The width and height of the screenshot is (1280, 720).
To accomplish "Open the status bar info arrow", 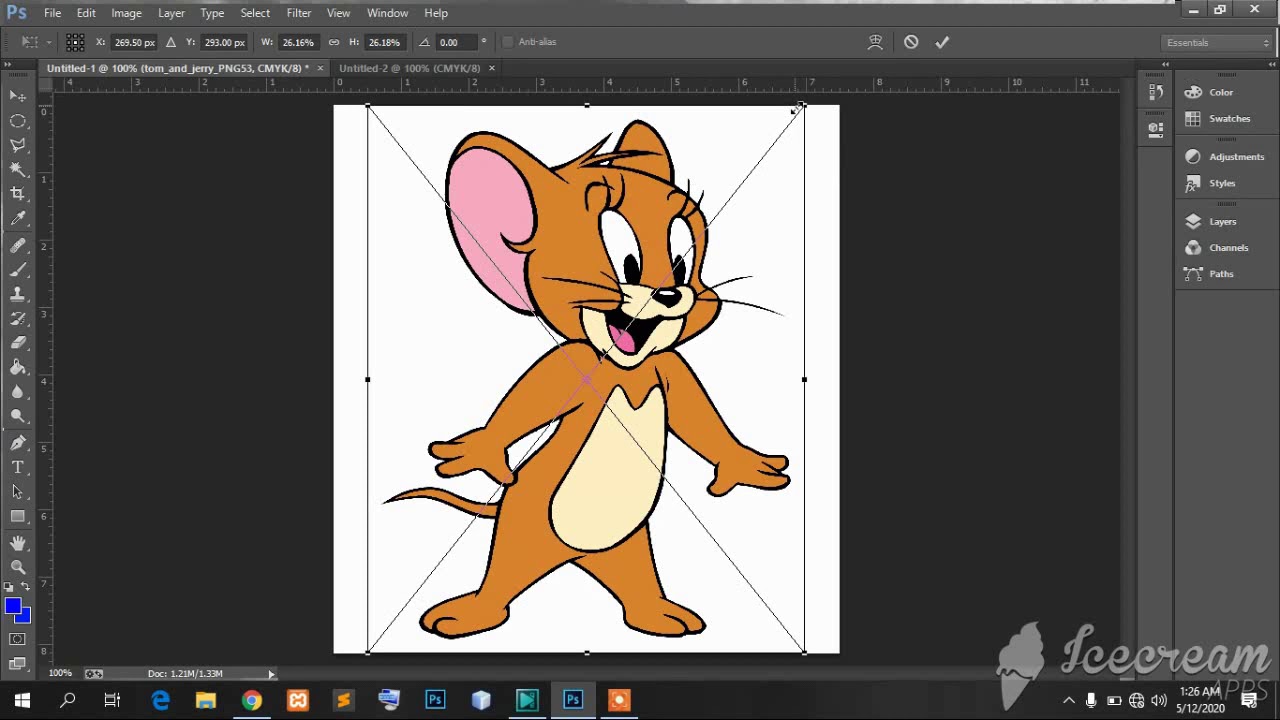I will (271, 674).
